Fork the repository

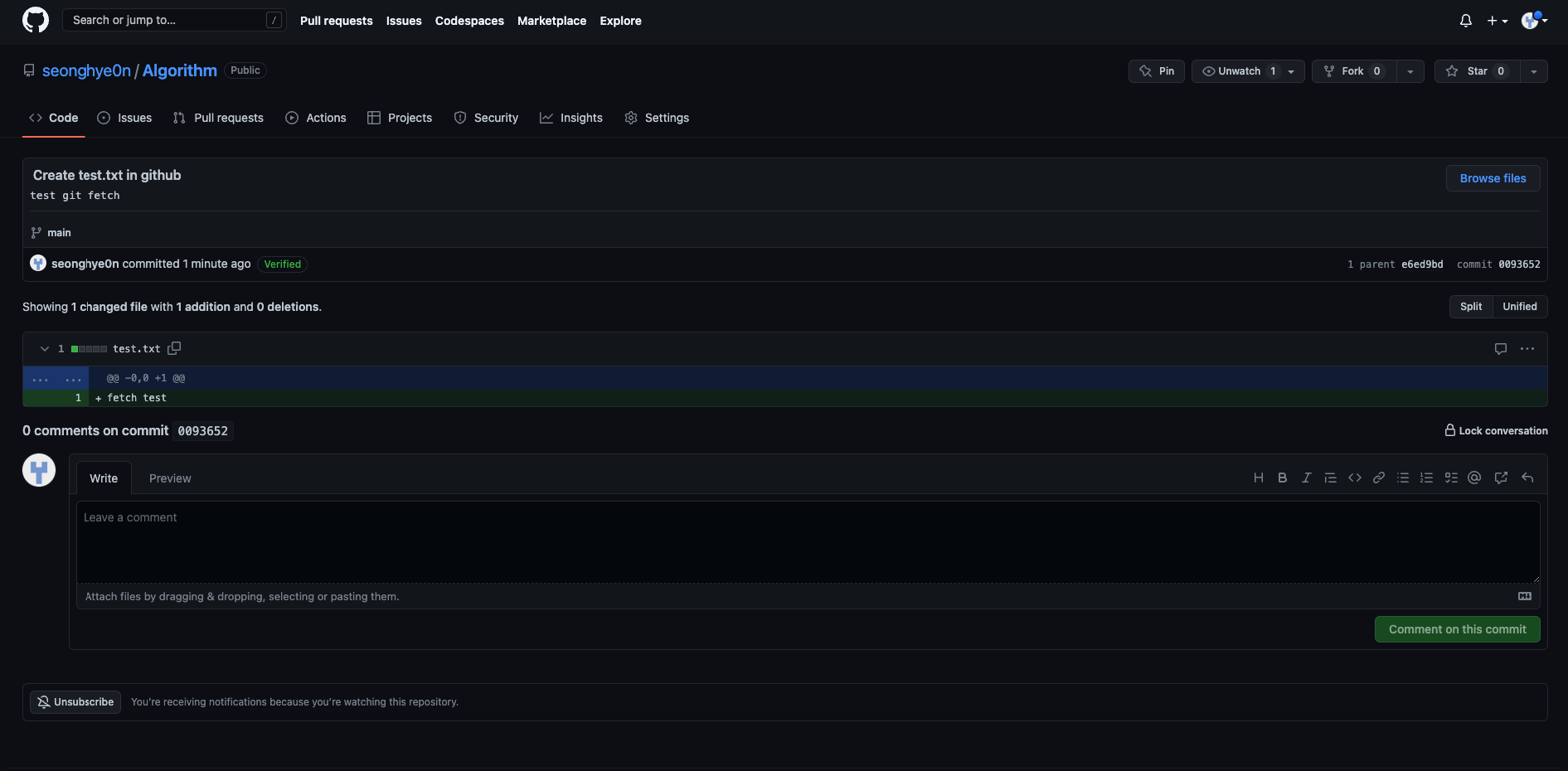pyautogui.click(x=1354, y=71)
